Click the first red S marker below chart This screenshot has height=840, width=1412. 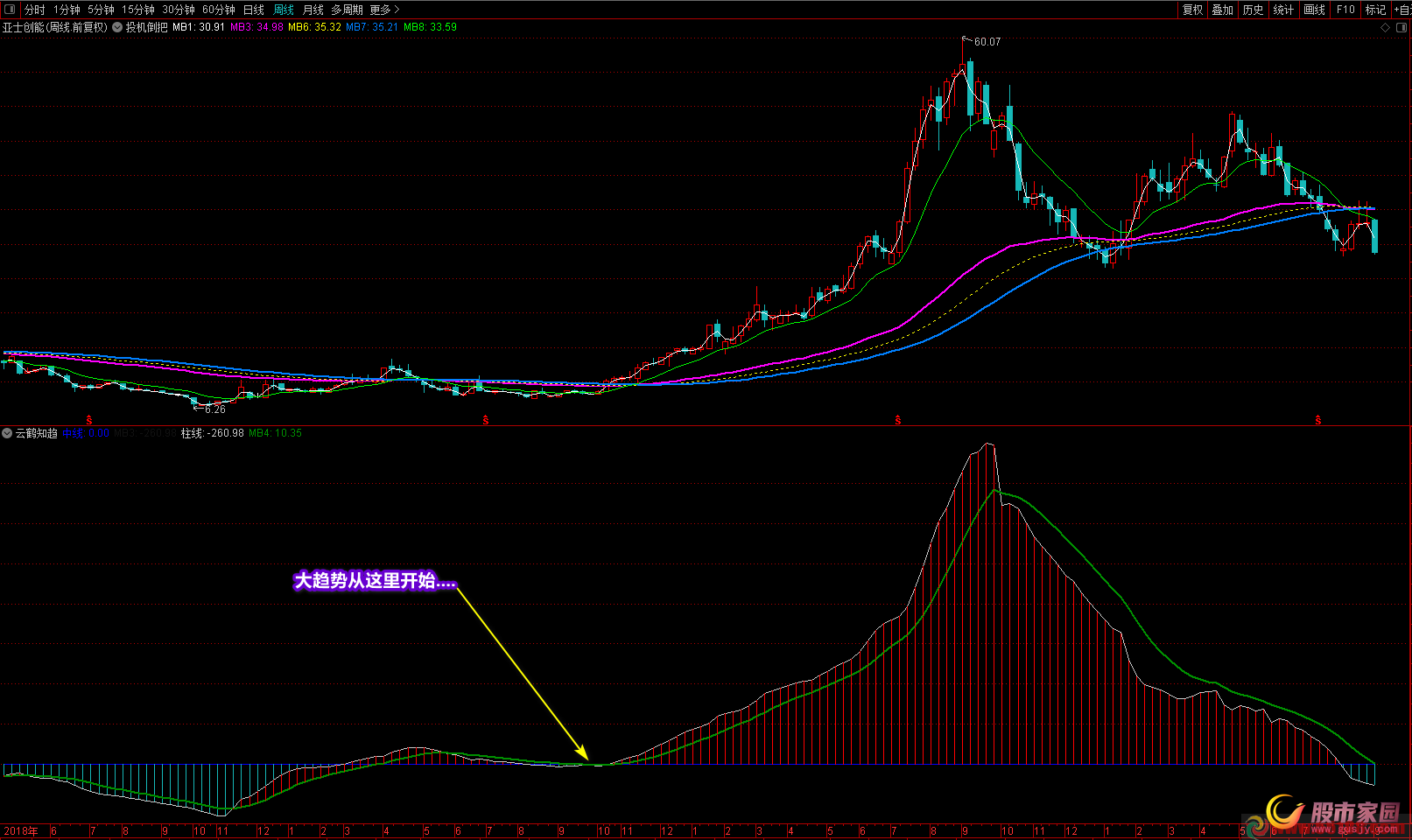click(89, 421)
